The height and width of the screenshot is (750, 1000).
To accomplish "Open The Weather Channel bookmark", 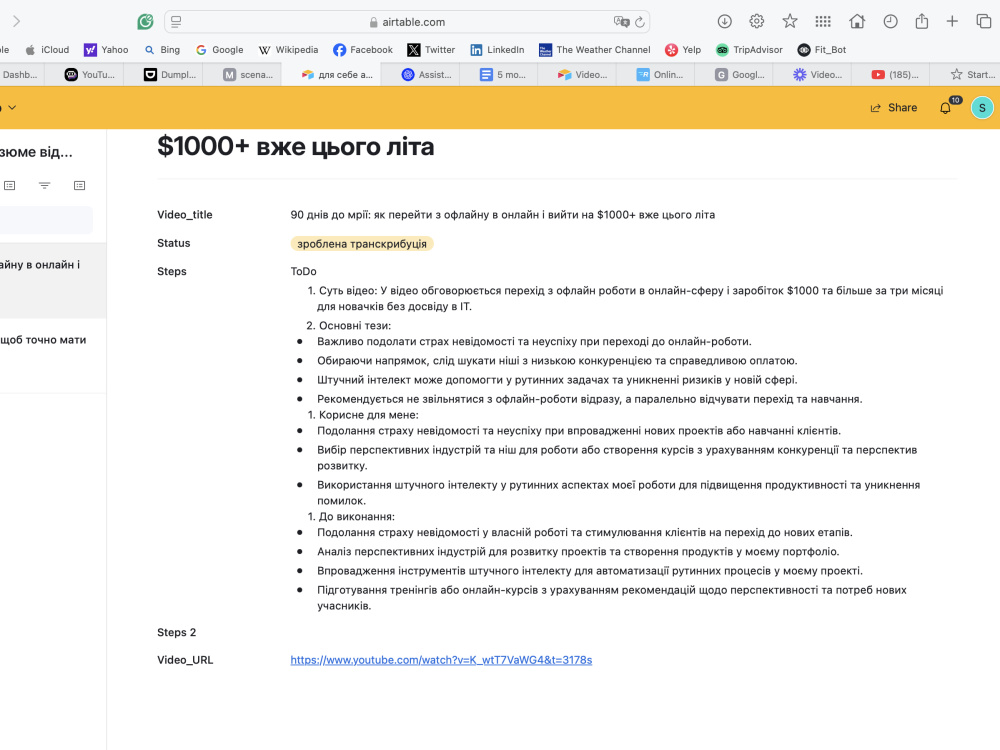I will click(x=595, y=50).
